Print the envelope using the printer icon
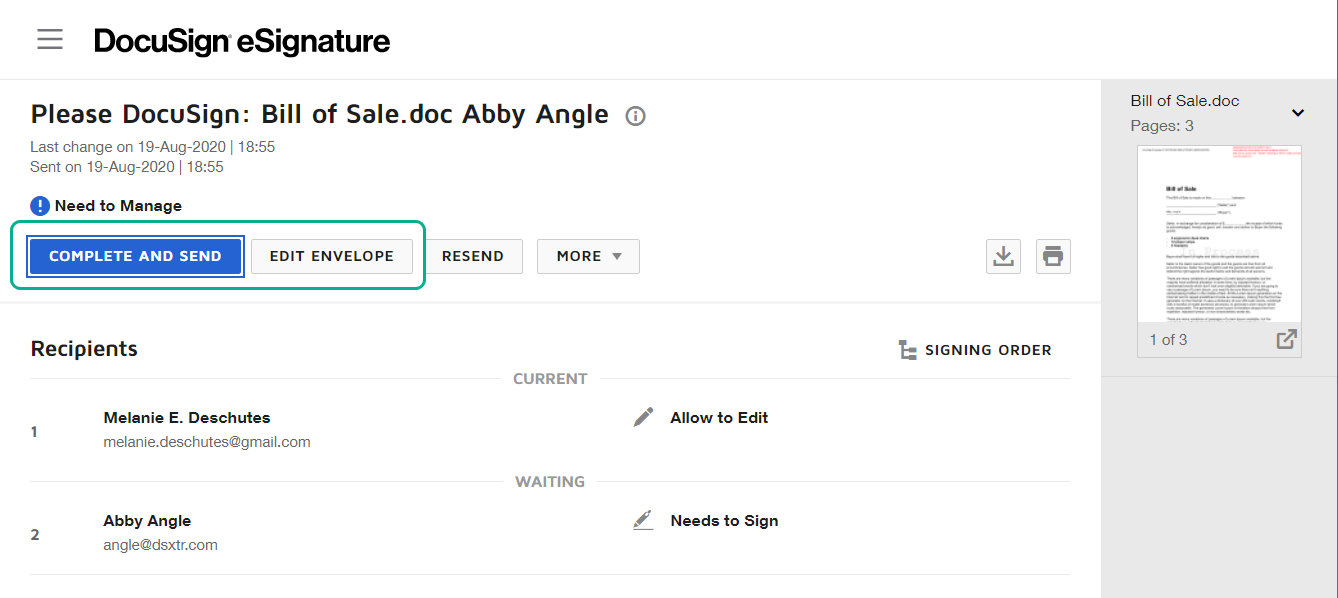This screenshot has height=598, width=1338. (x=1052, y=256)
